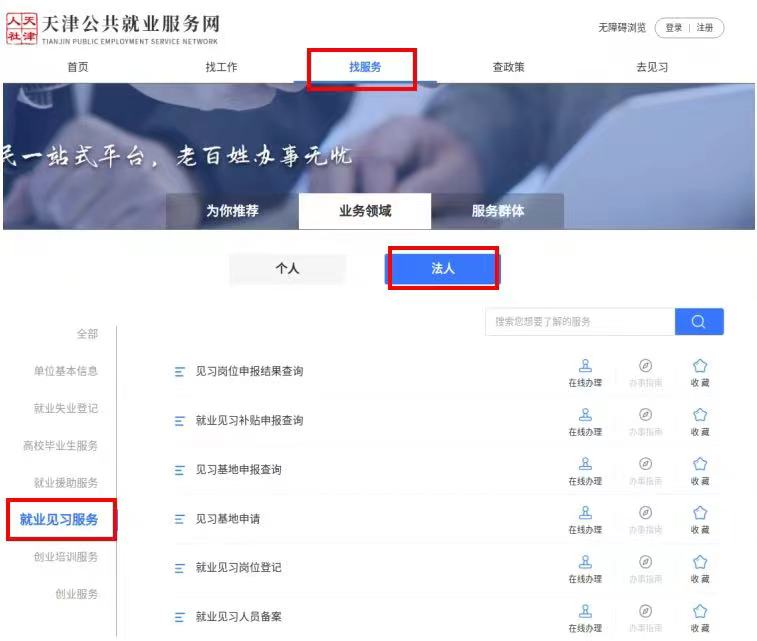Open 高校毕业生服务 category in sidebar
757x641 pixels.
click(60, 446)
